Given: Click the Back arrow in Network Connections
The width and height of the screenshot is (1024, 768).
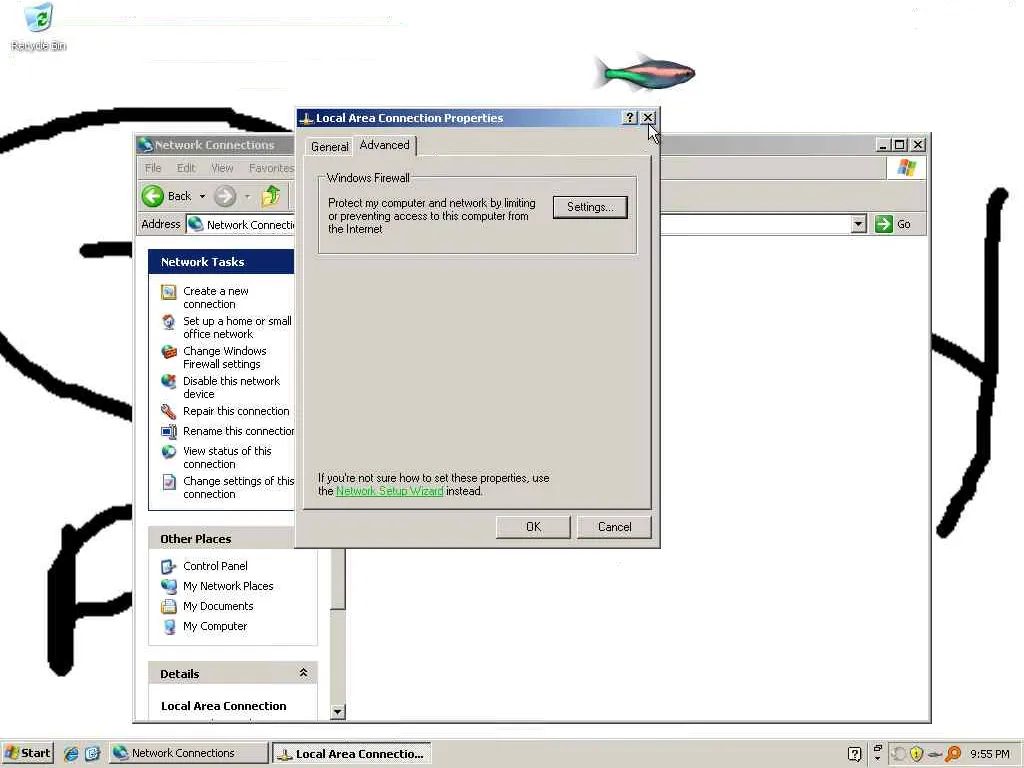Looking at the screenshot, I should (153, 196).
